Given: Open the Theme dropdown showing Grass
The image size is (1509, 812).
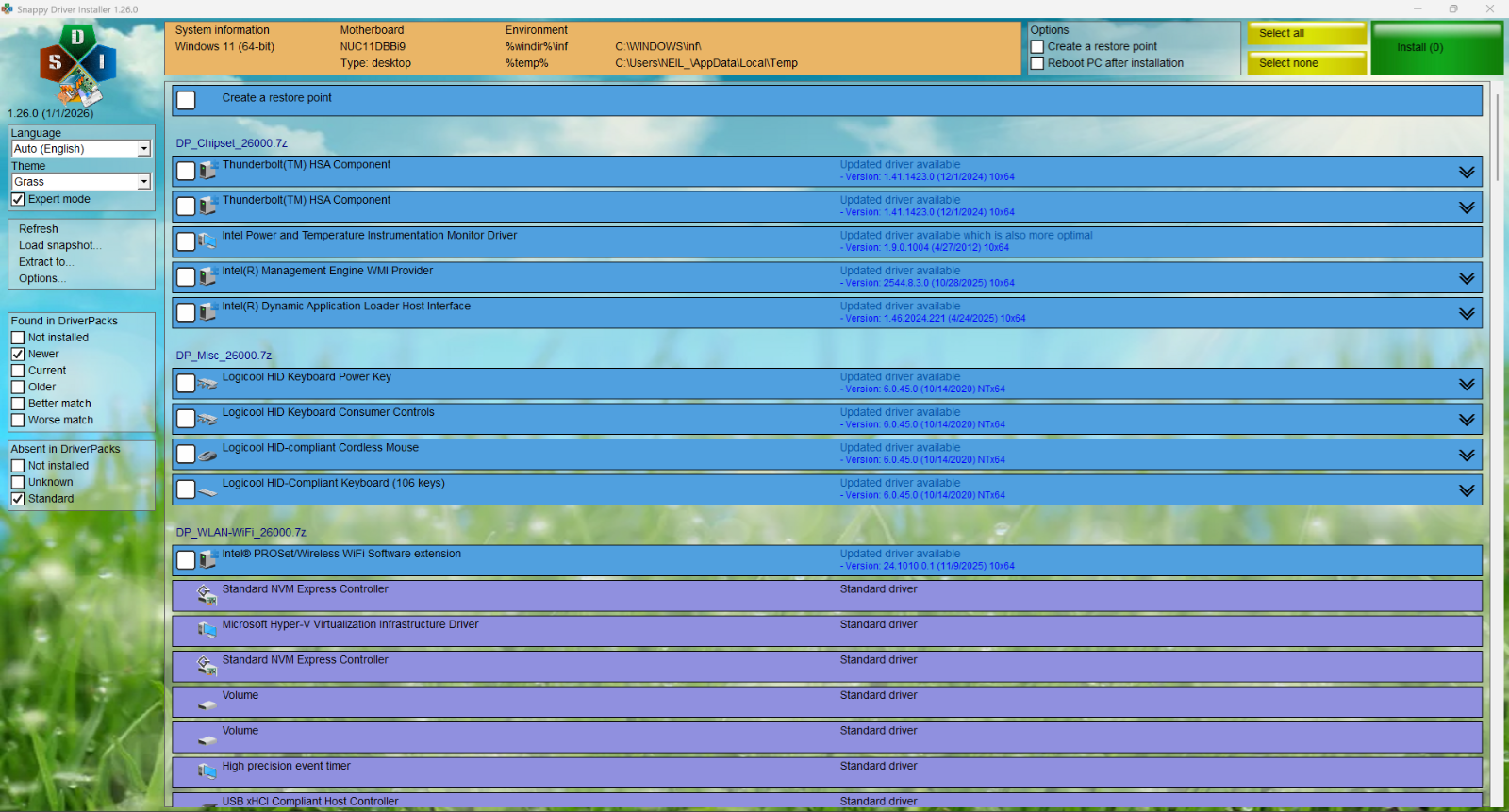Looking at the screenshot, I should [81, 182].
